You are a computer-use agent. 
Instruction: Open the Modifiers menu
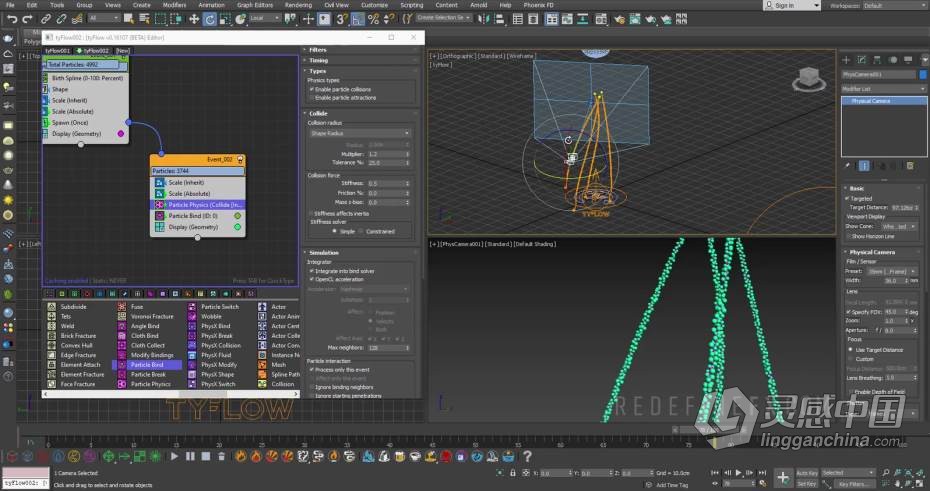pos(174,5)
